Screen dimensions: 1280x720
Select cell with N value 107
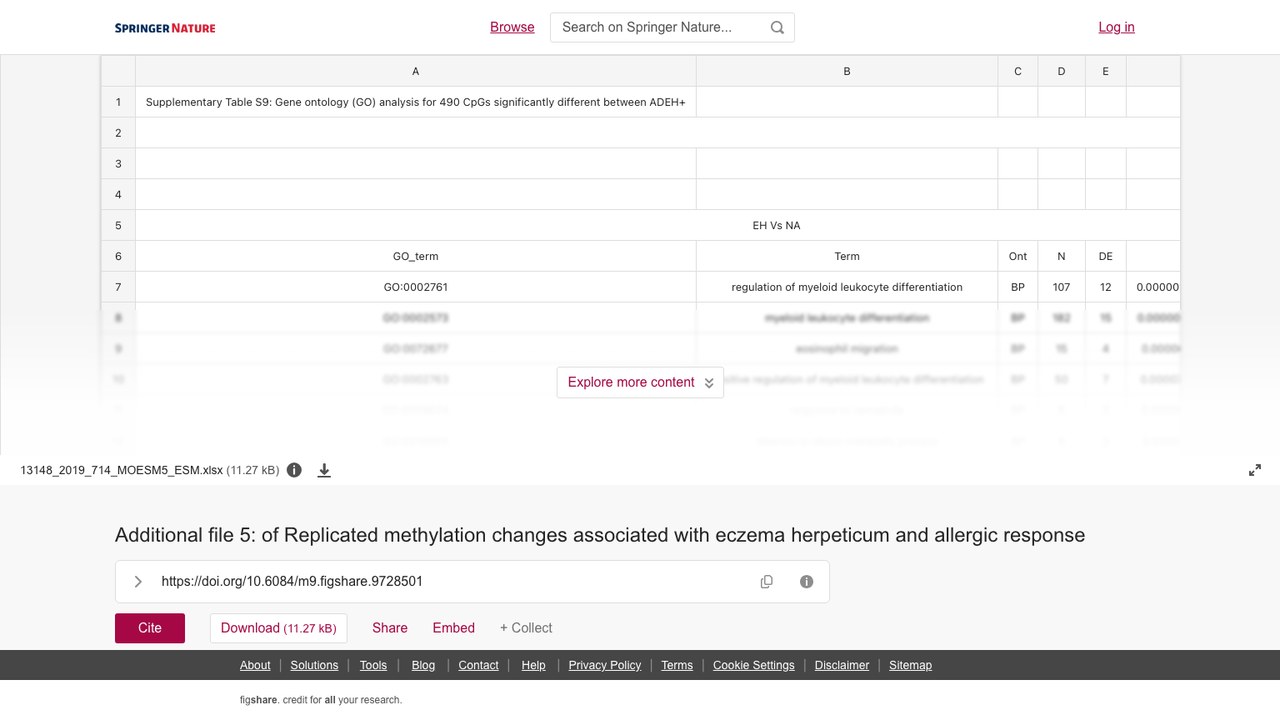(x=1062, y=287)
